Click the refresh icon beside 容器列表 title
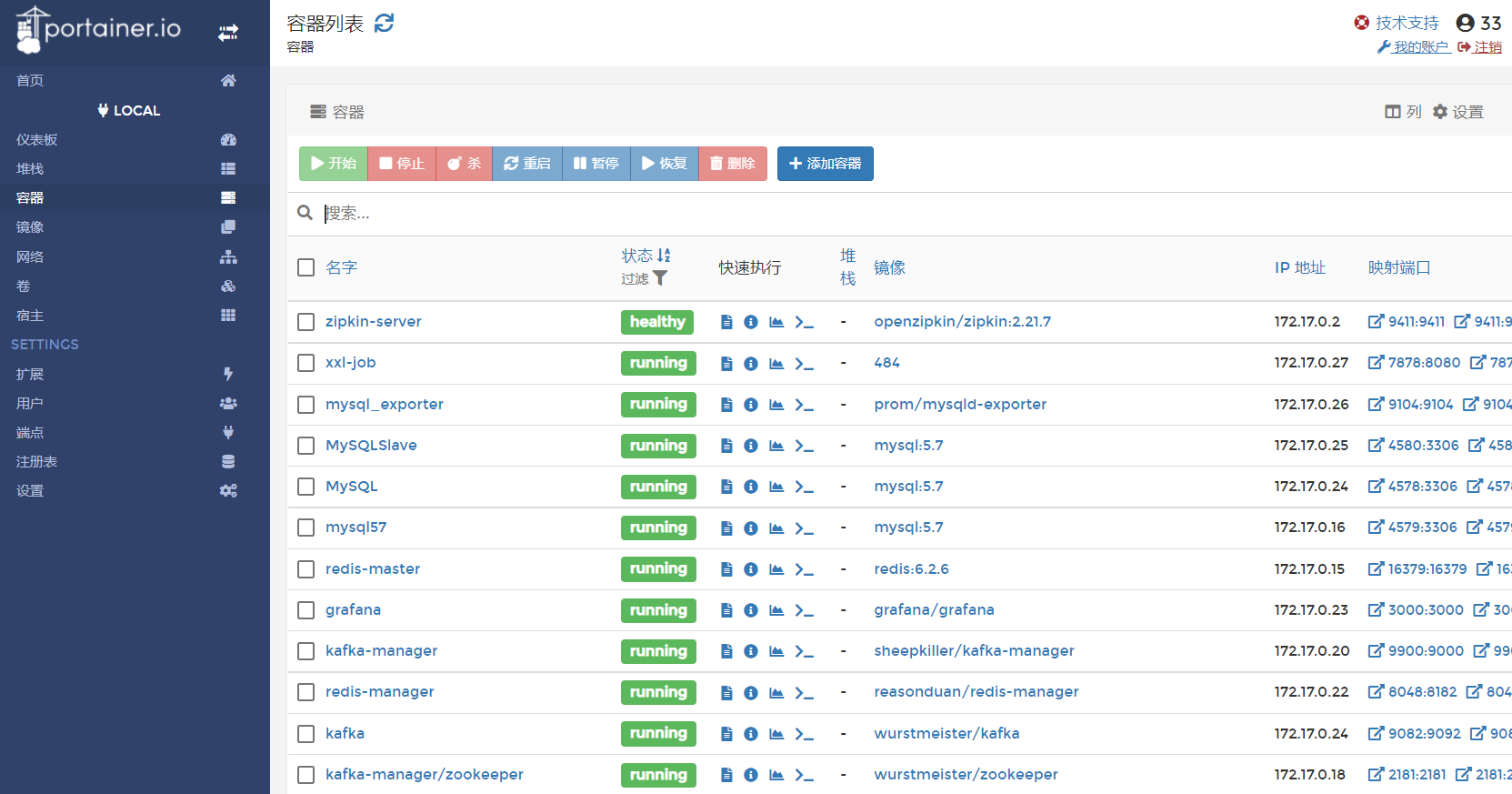This screenshot has width=1512, height=794. click(x=385, y=23)
